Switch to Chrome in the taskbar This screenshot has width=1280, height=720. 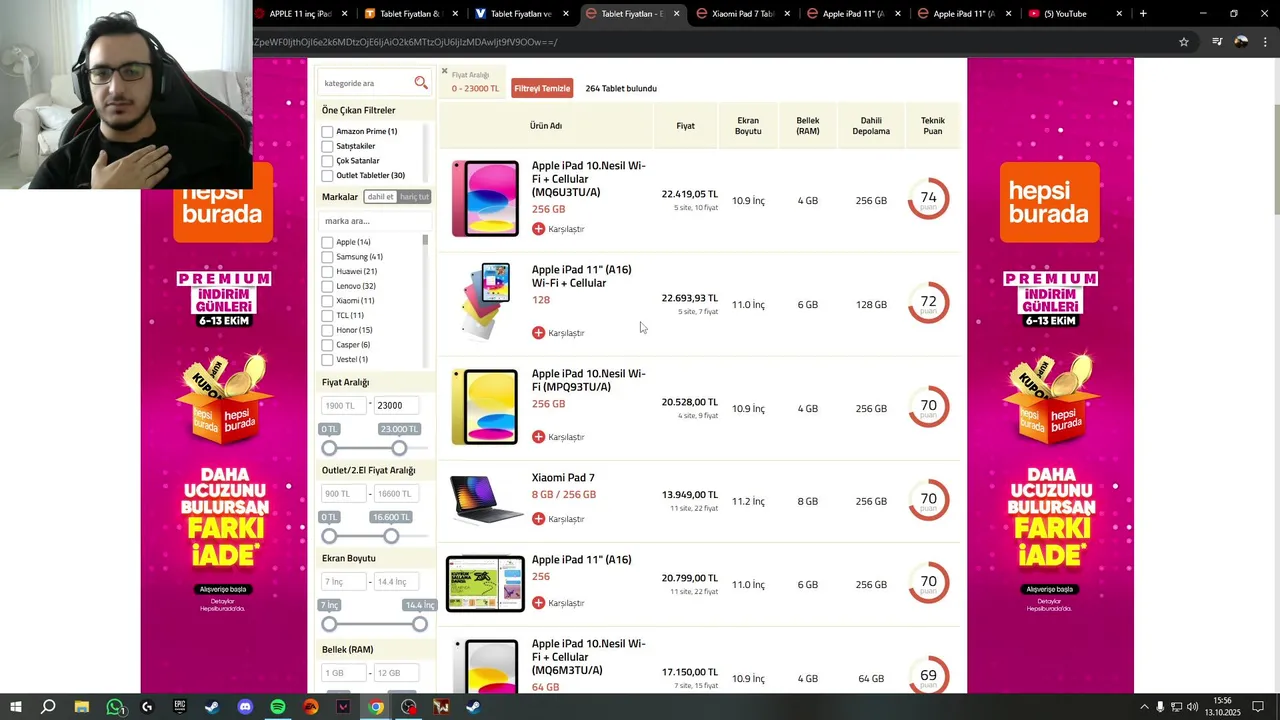[x=376, y=707]
